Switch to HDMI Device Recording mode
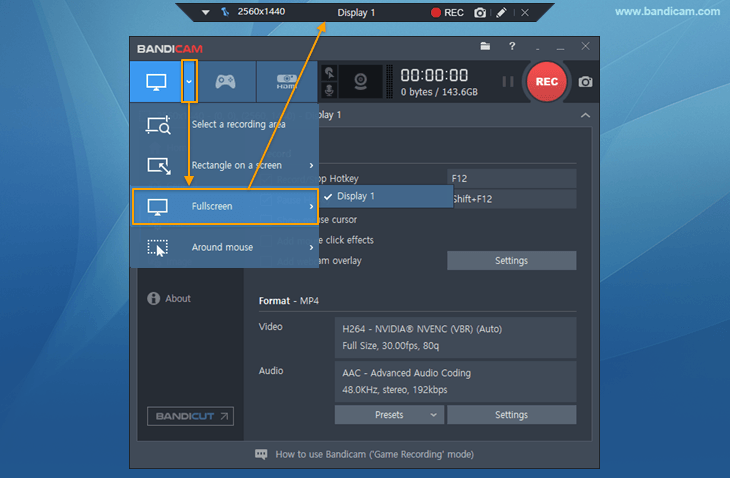730x478 pixels. (x=286, y=82)
